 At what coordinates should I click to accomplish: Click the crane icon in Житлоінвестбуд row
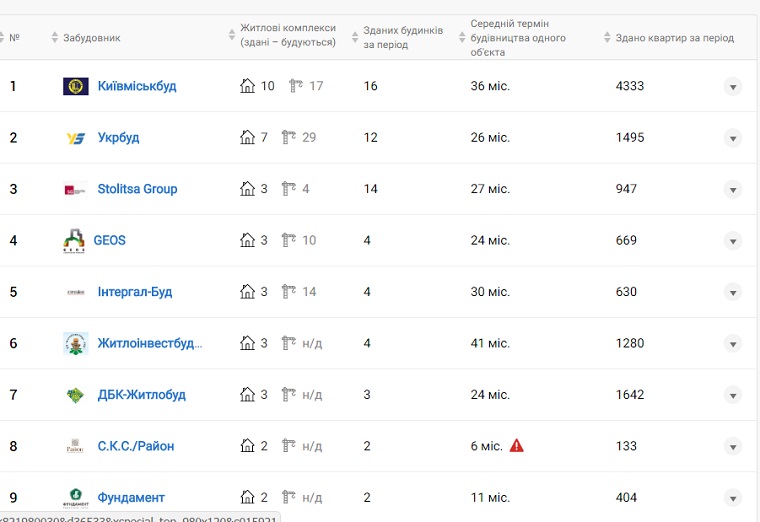(289, 343)
